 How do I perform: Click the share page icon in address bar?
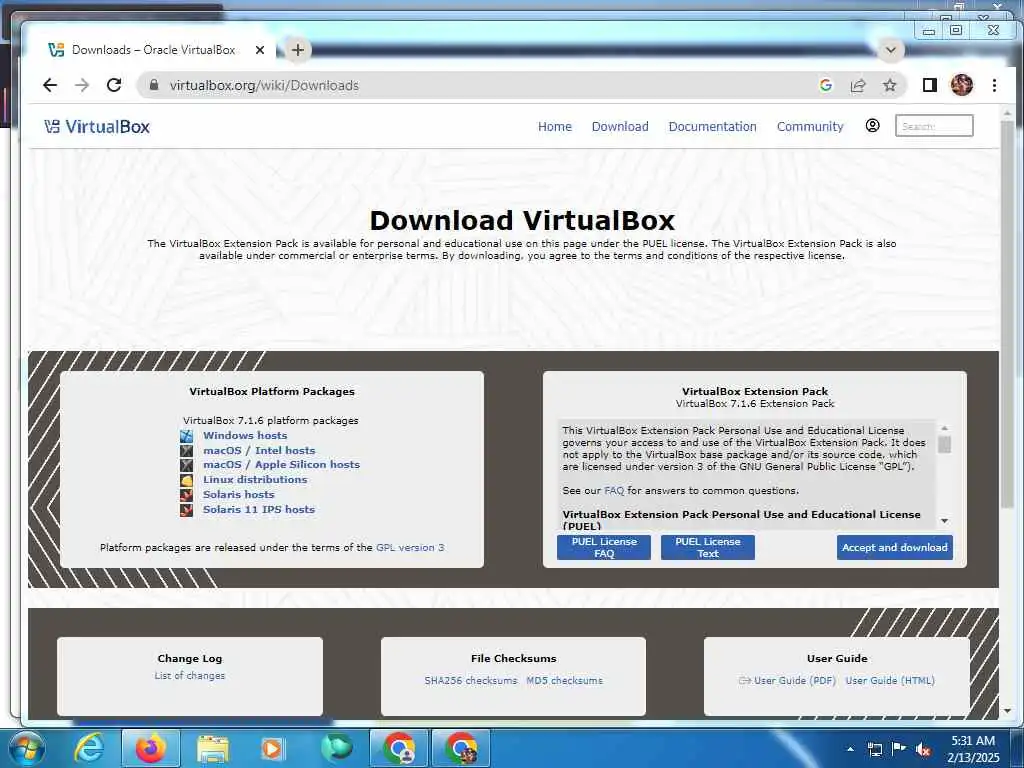[x=857, y=85]
